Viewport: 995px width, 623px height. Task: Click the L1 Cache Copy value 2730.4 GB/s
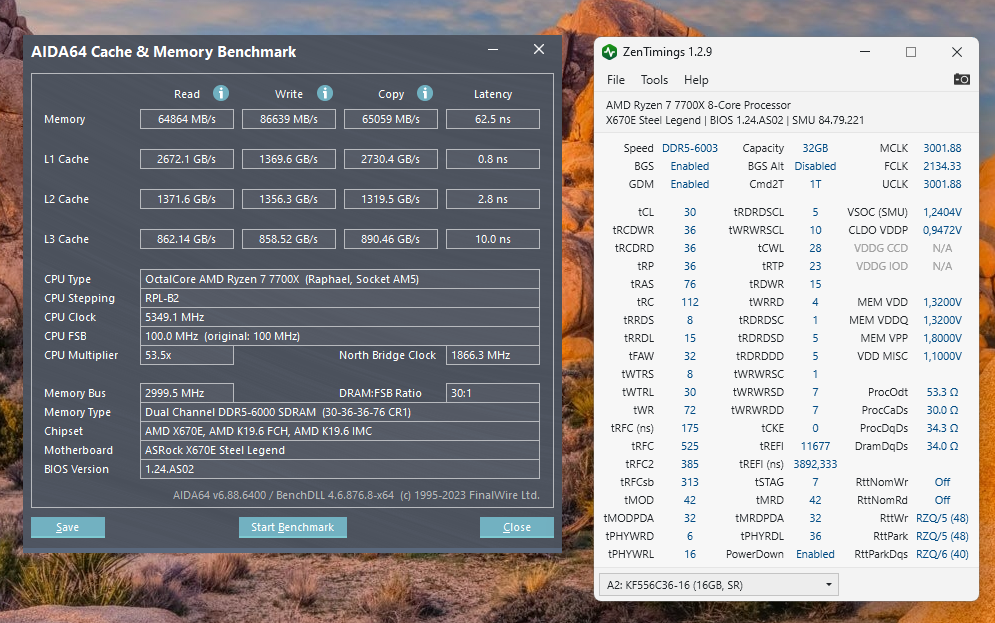pyautogui.click(x=391, y=159)
